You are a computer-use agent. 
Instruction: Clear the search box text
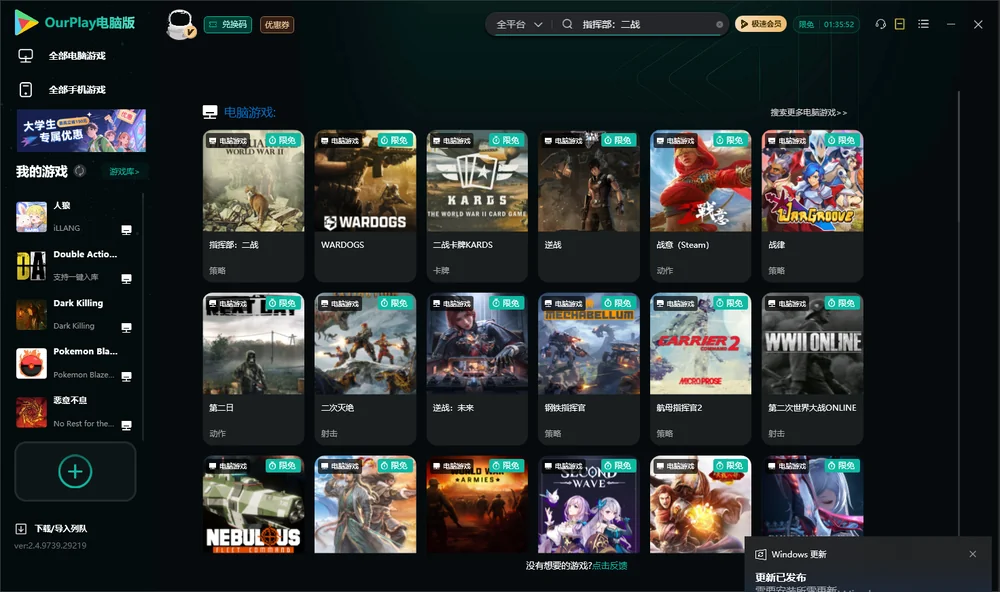(719, 25)
